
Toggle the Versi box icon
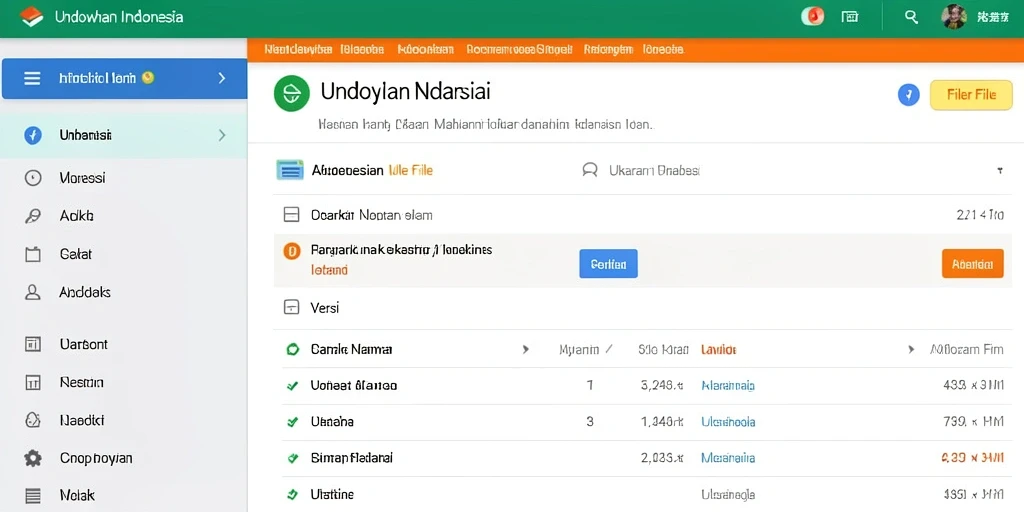(x=291, y=307)
